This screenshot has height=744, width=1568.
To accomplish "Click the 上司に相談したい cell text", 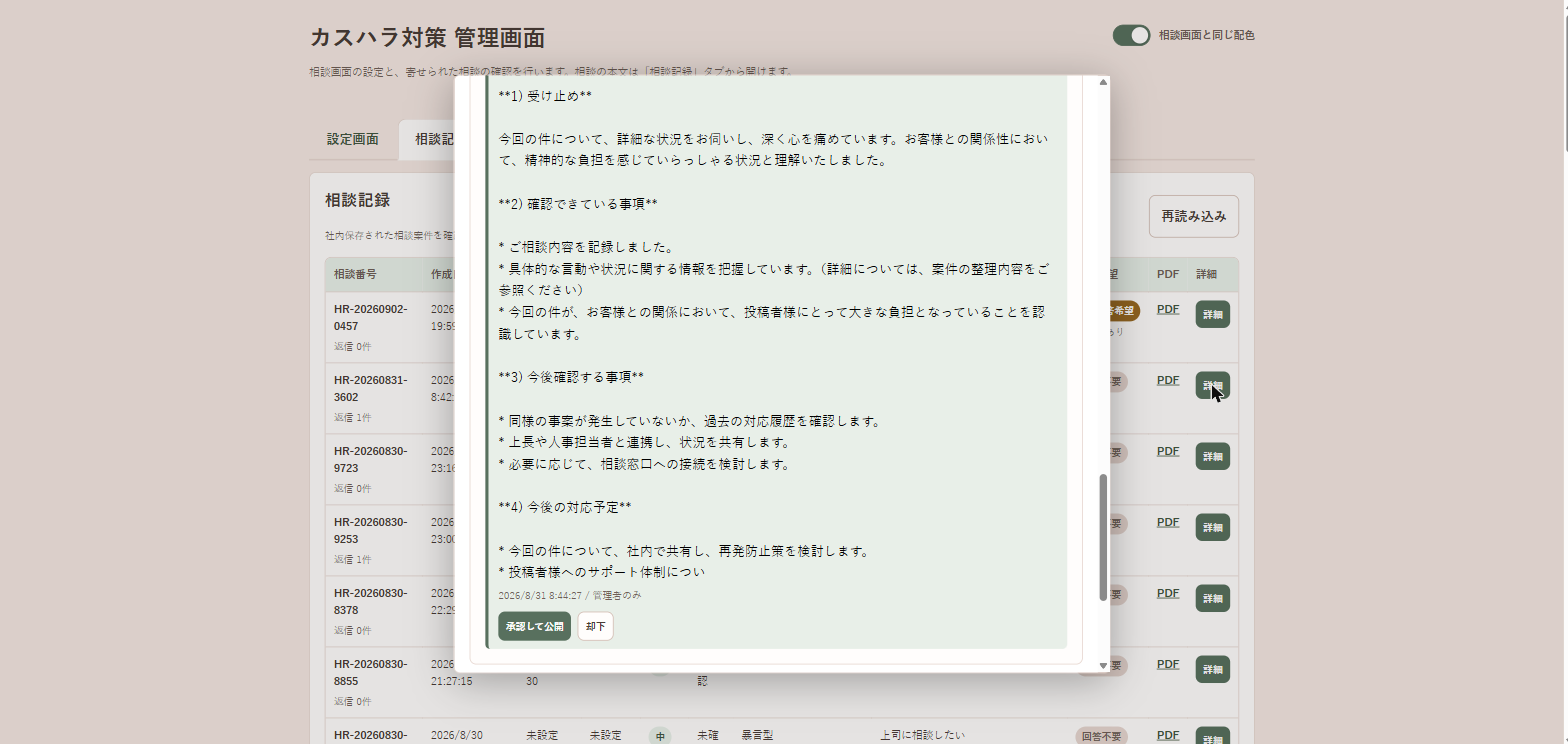I will [x=923, y=735].
